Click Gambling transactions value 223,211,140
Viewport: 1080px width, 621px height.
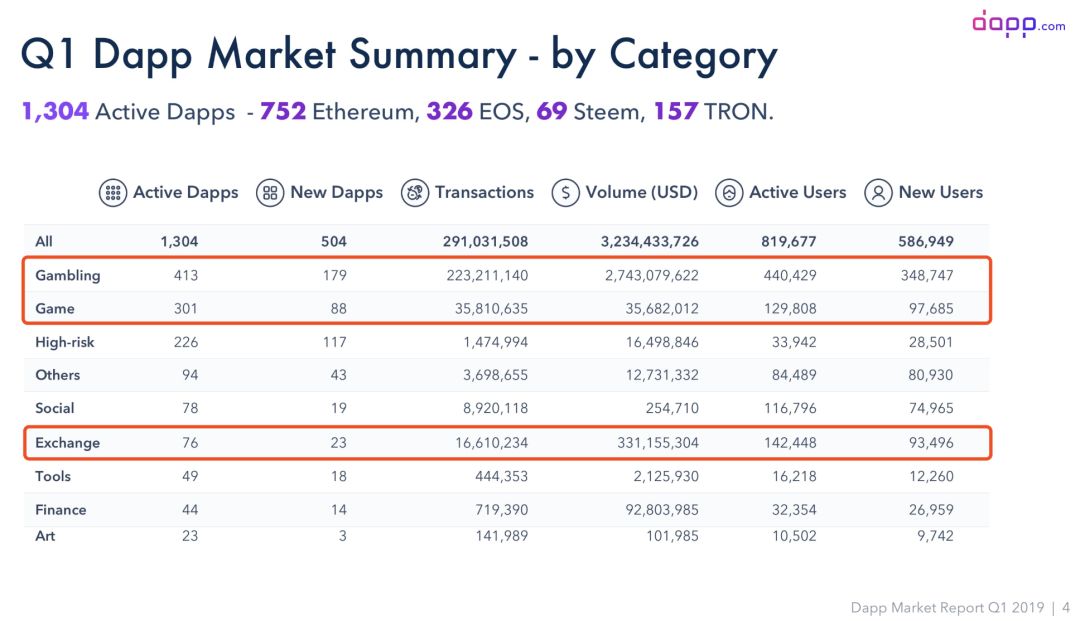click(x=487, y=275)
